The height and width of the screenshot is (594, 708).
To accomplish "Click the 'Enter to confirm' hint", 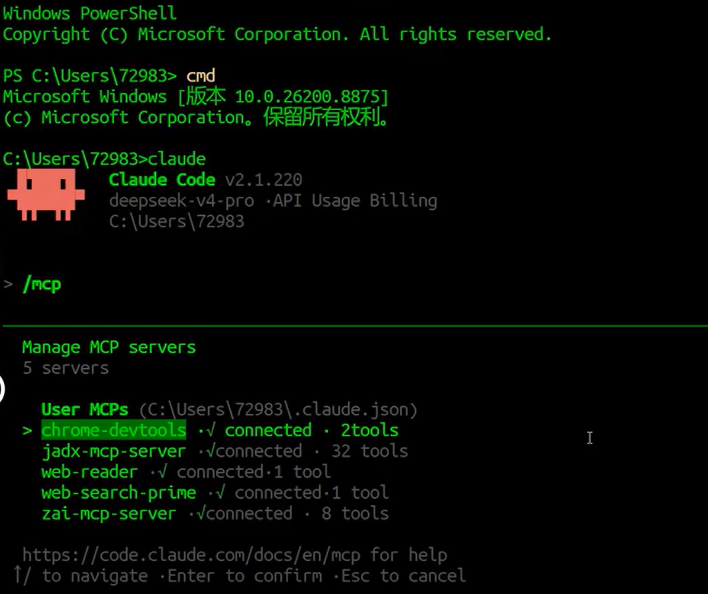I will (245, 576).
